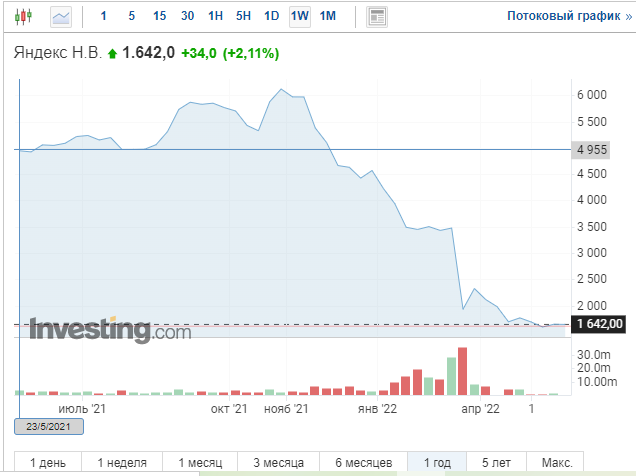Click the (+2,11%) percent change
The height and width of the screenshot is (476, 636).
tap(251, 53)
